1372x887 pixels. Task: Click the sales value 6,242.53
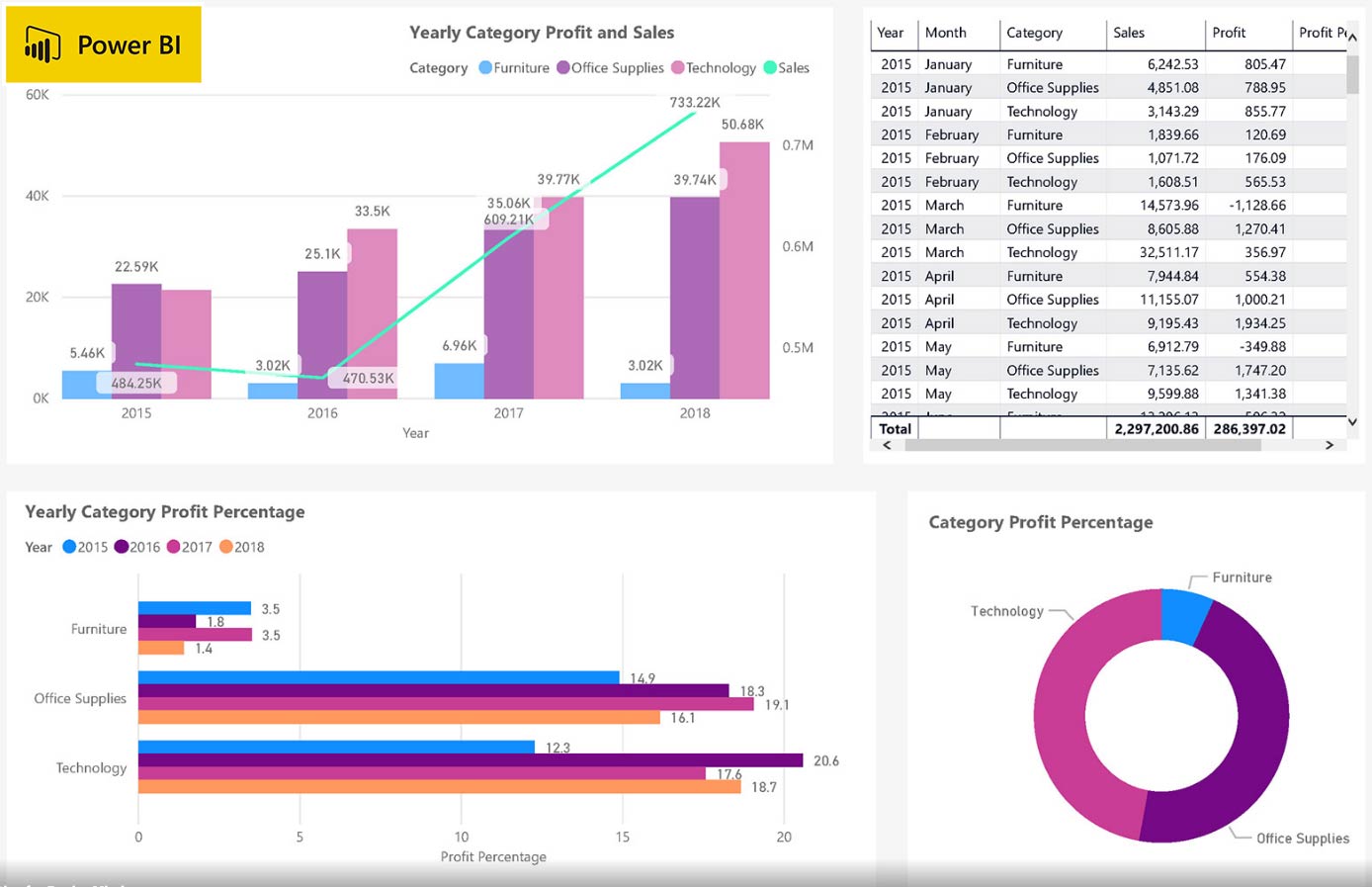pyautogui.click(x=1172, y=64)
